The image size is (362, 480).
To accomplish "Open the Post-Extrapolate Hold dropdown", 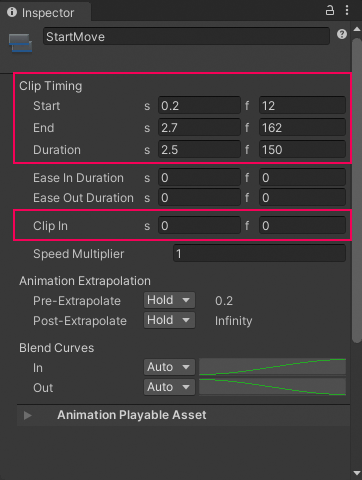I will pos(169,320).
